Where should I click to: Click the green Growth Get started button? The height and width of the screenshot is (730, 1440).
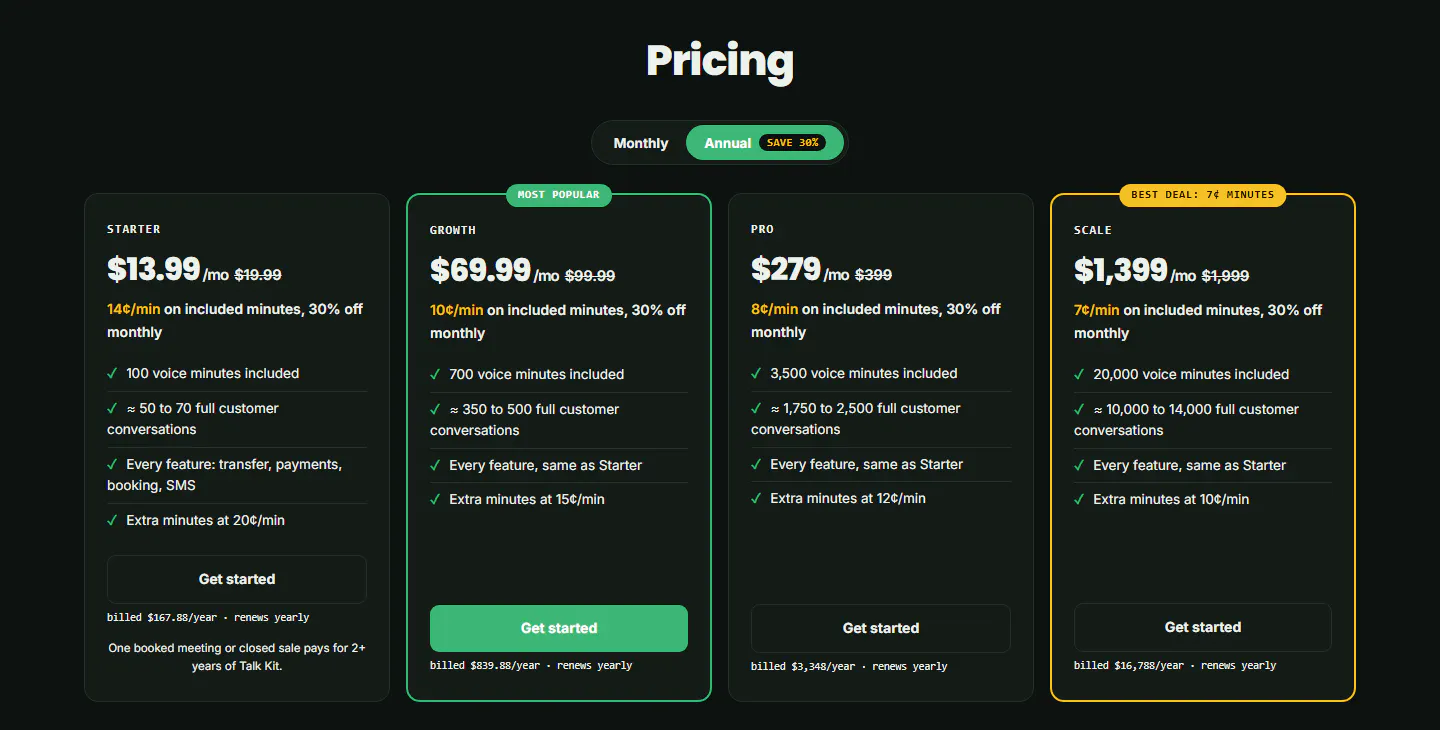(x=559, y=628)
